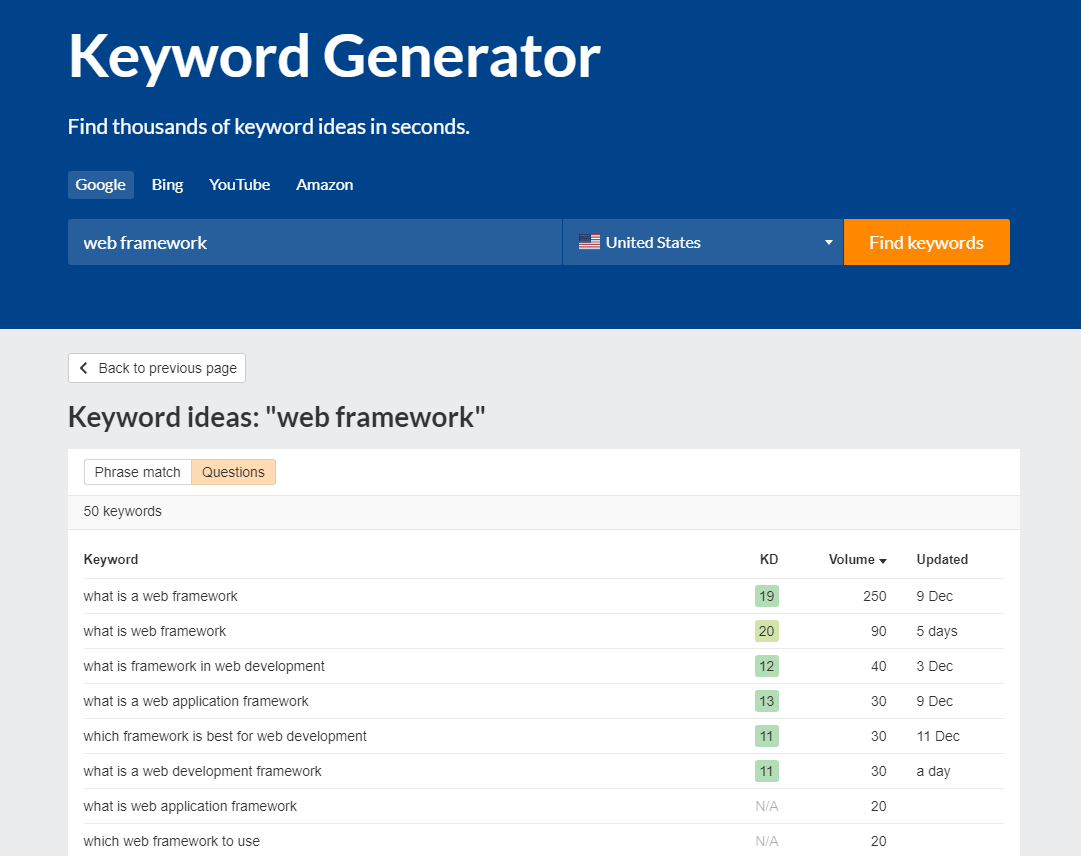Switch to the Phrase match toggle
1081x856 pixels.
pyautogui.click(x=138, y=472)
